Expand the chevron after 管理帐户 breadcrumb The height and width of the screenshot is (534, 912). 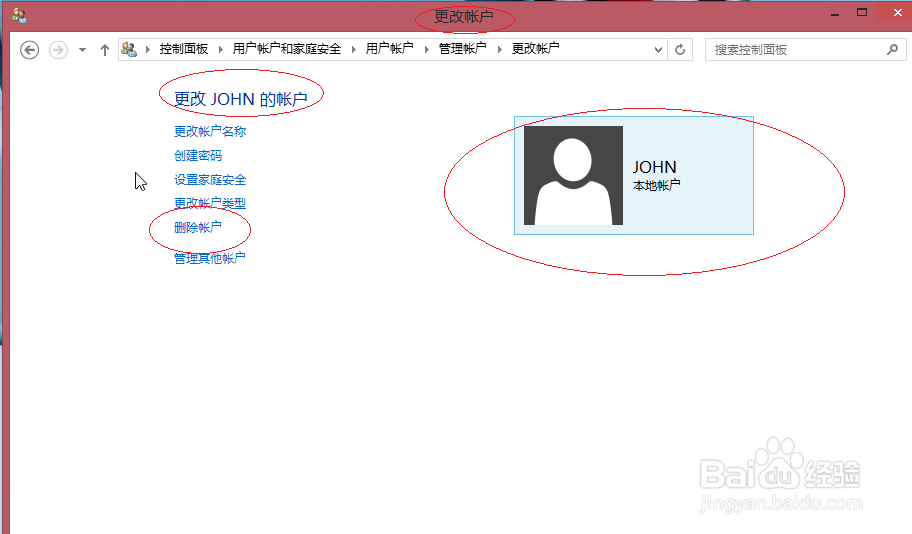pos(499,49)
